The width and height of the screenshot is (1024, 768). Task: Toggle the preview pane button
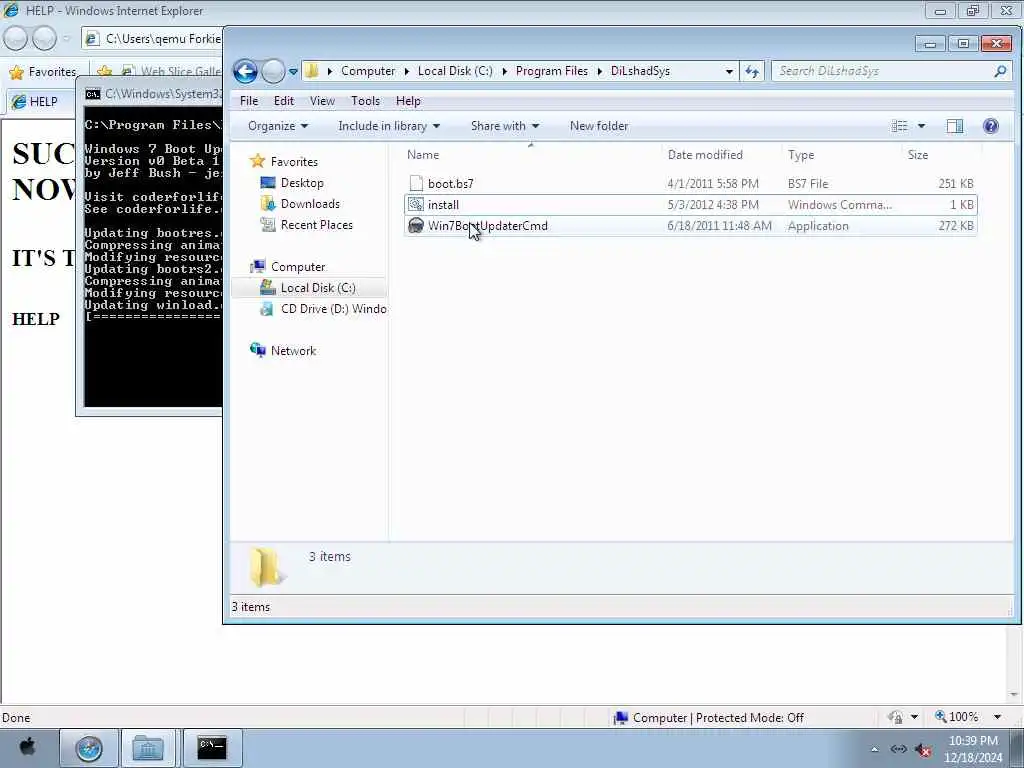point(955,126)
